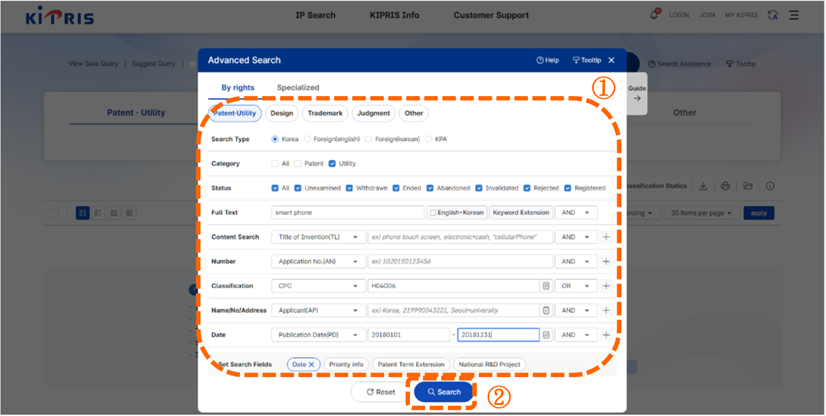Enable the Patent category checkbox
Viewport: 826px width, 416px height.
(x=299, y=163)
